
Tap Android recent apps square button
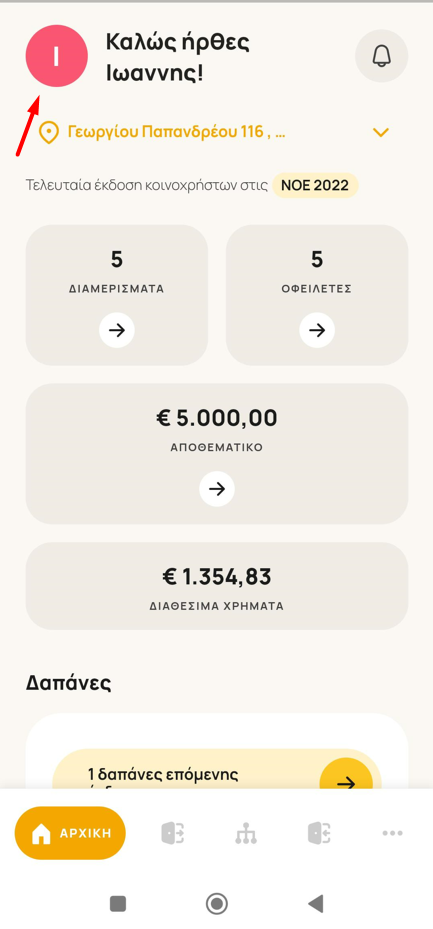tap(118, 904)
